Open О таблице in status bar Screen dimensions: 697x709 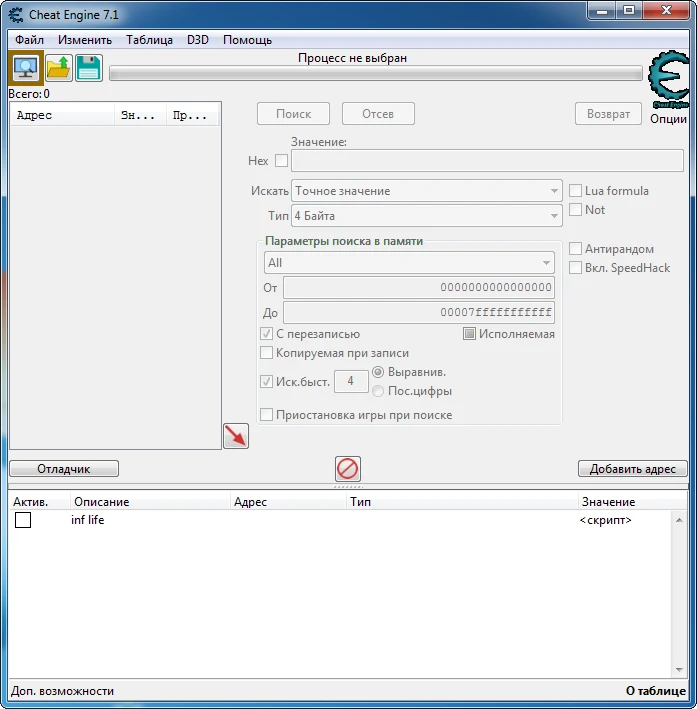click(656, 691)
